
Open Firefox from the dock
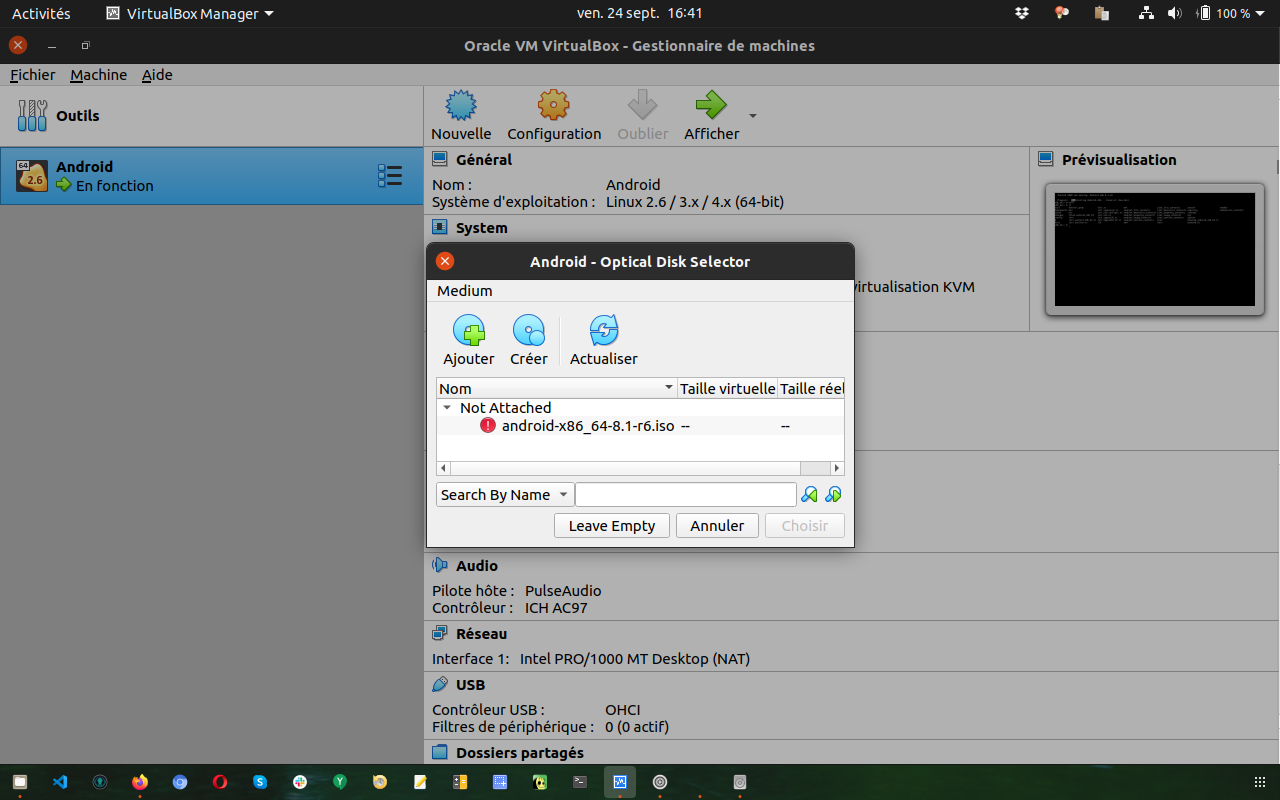[140, 782]
